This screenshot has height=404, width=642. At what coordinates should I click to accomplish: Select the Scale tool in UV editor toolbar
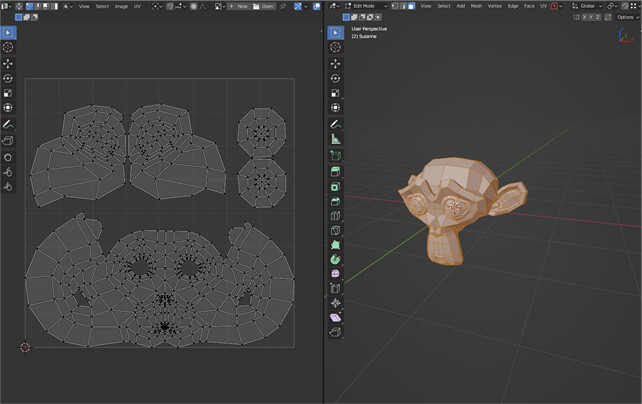pyautogui.click(x=8, y=93)
